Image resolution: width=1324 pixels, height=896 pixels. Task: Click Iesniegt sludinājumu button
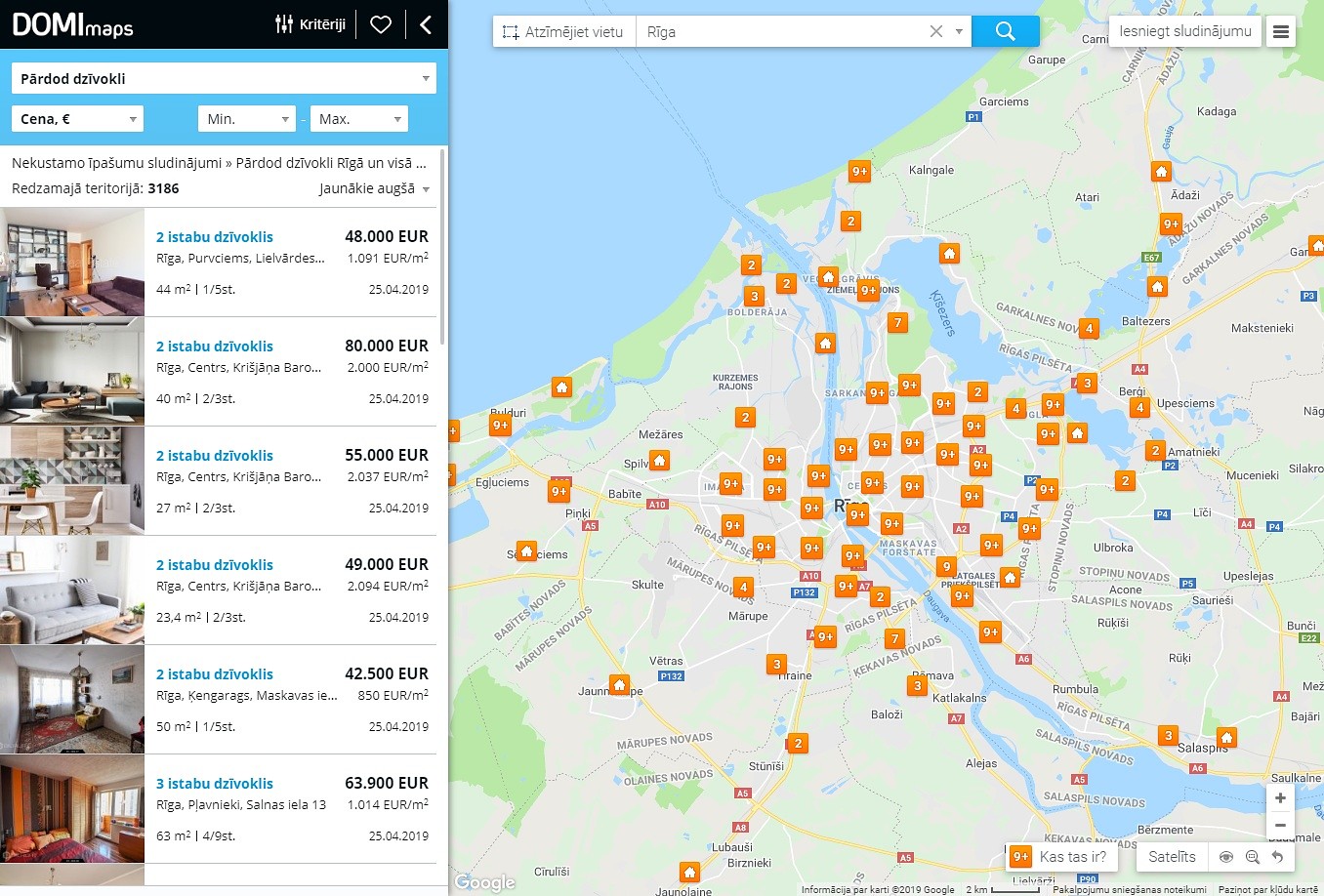click(1185, 31)
